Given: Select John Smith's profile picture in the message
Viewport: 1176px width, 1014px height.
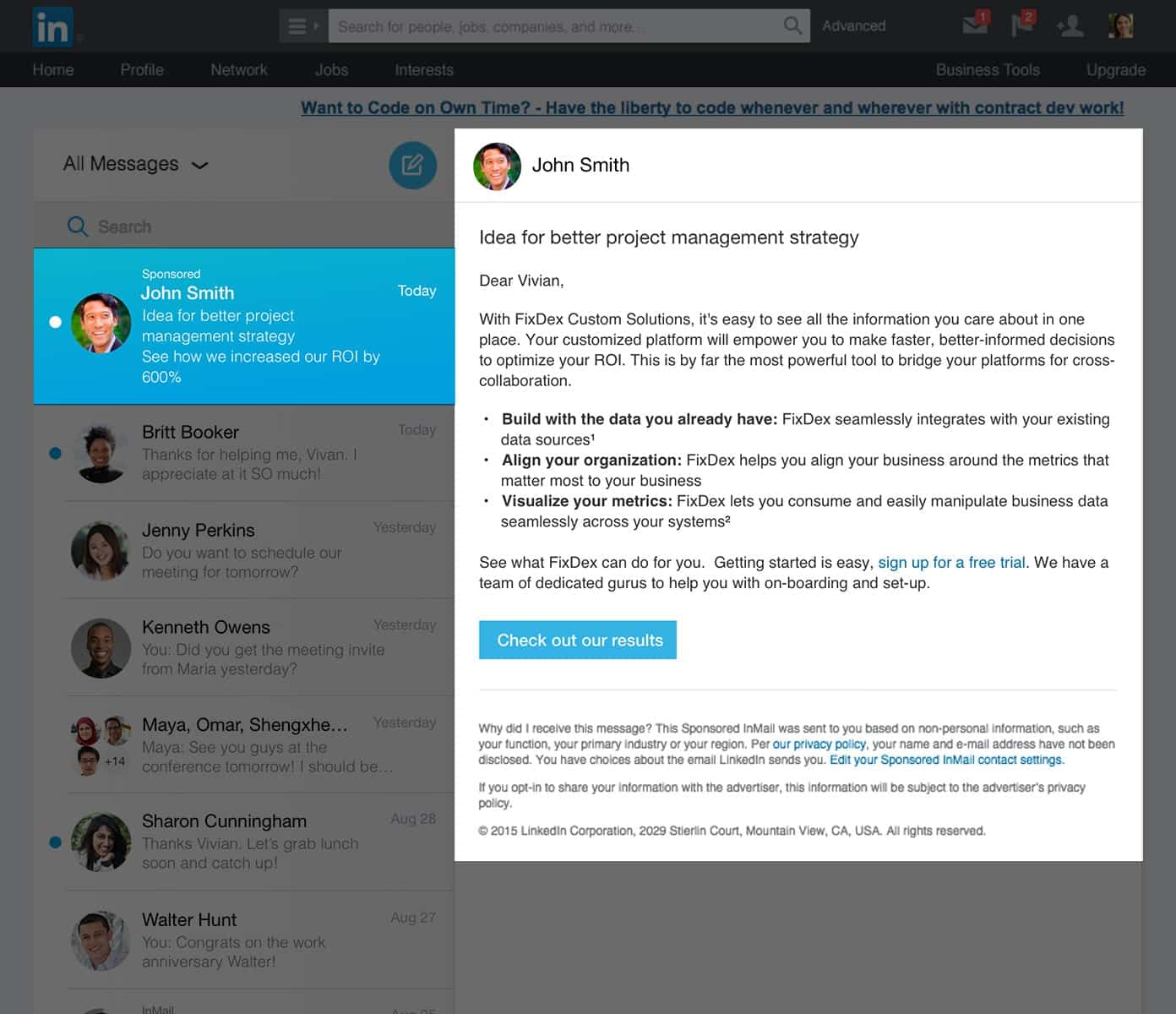Looking at the screenshot, I should (x=498, y=166).
